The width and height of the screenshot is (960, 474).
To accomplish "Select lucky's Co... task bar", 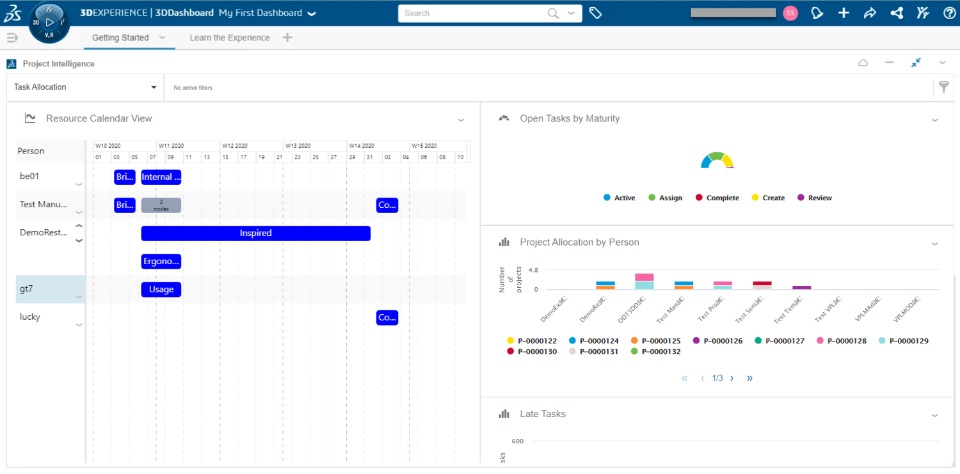I will pyautogui.click(x=387, y=318).
